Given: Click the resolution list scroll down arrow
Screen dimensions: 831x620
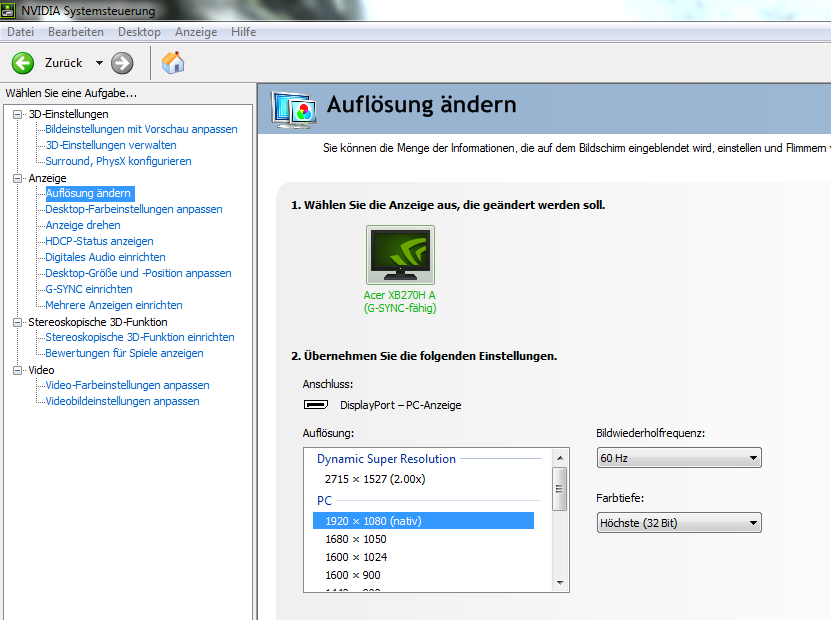Looking at the screenshot, I should click(x=560, y=583).
